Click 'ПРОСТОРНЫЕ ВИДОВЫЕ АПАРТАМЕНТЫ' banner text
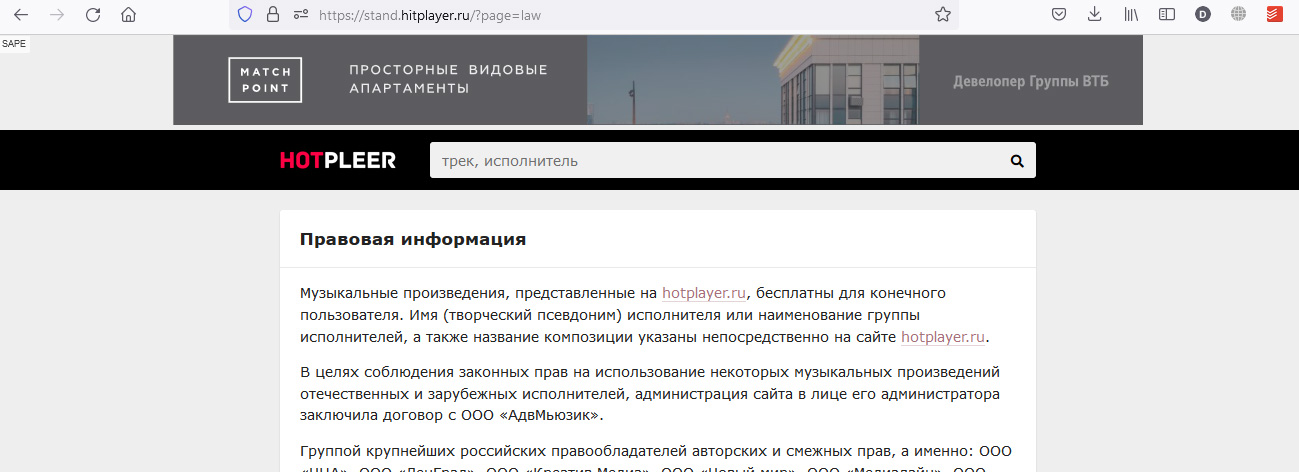 (x=449, y=79)
